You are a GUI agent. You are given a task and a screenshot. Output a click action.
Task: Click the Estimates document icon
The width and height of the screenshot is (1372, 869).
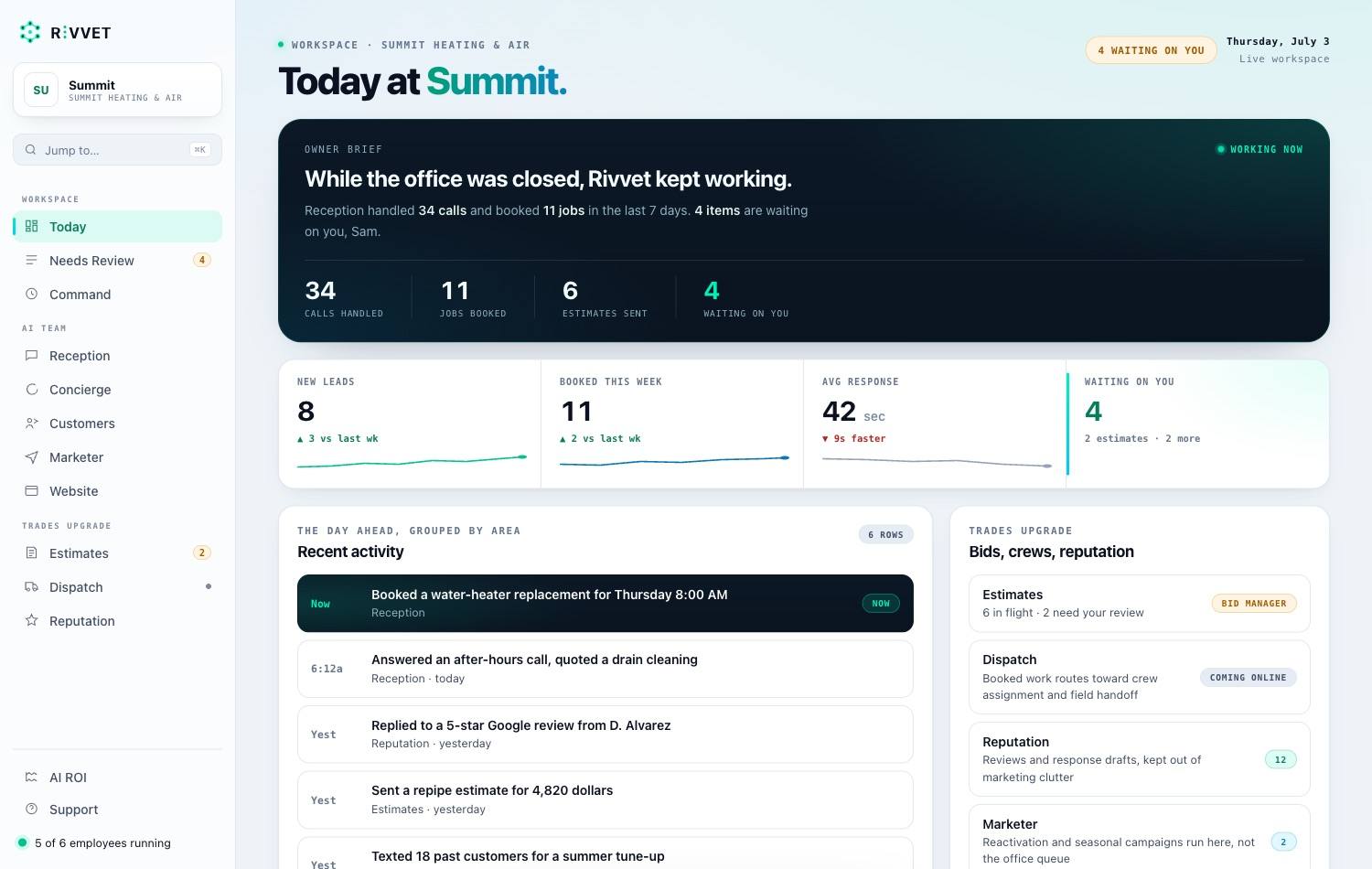(31, 553)
